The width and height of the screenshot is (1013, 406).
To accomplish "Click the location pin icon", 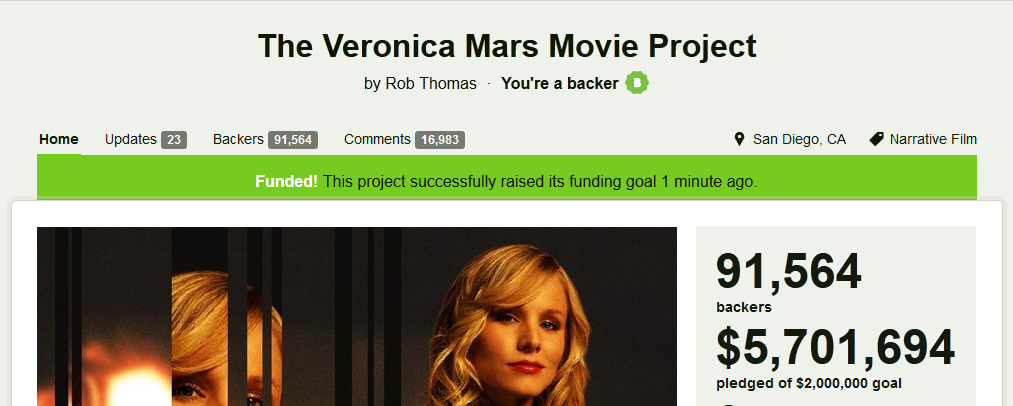I will (x=740, y=139).
